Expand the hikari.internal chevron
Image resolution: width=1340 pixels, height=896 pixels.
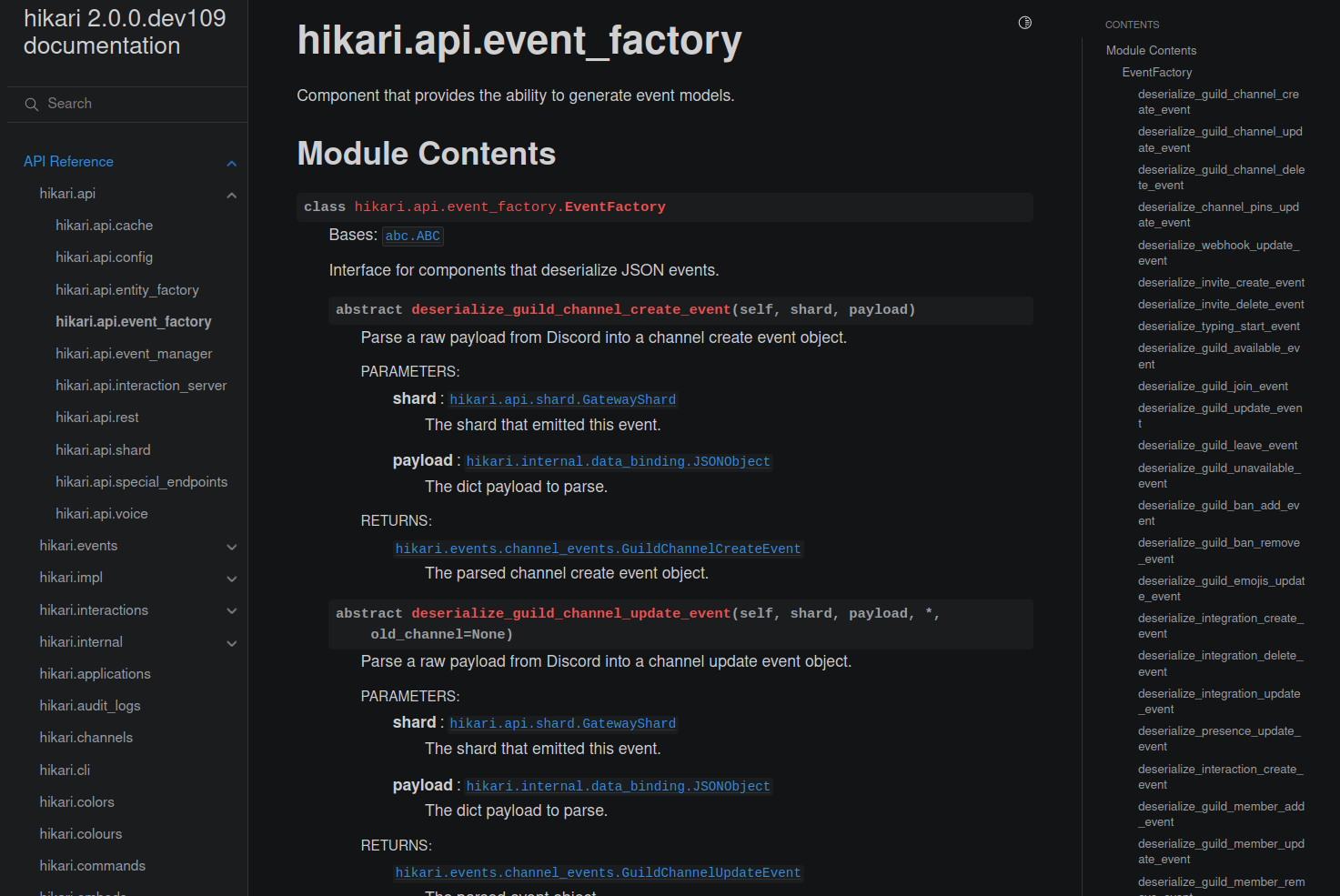232,643
